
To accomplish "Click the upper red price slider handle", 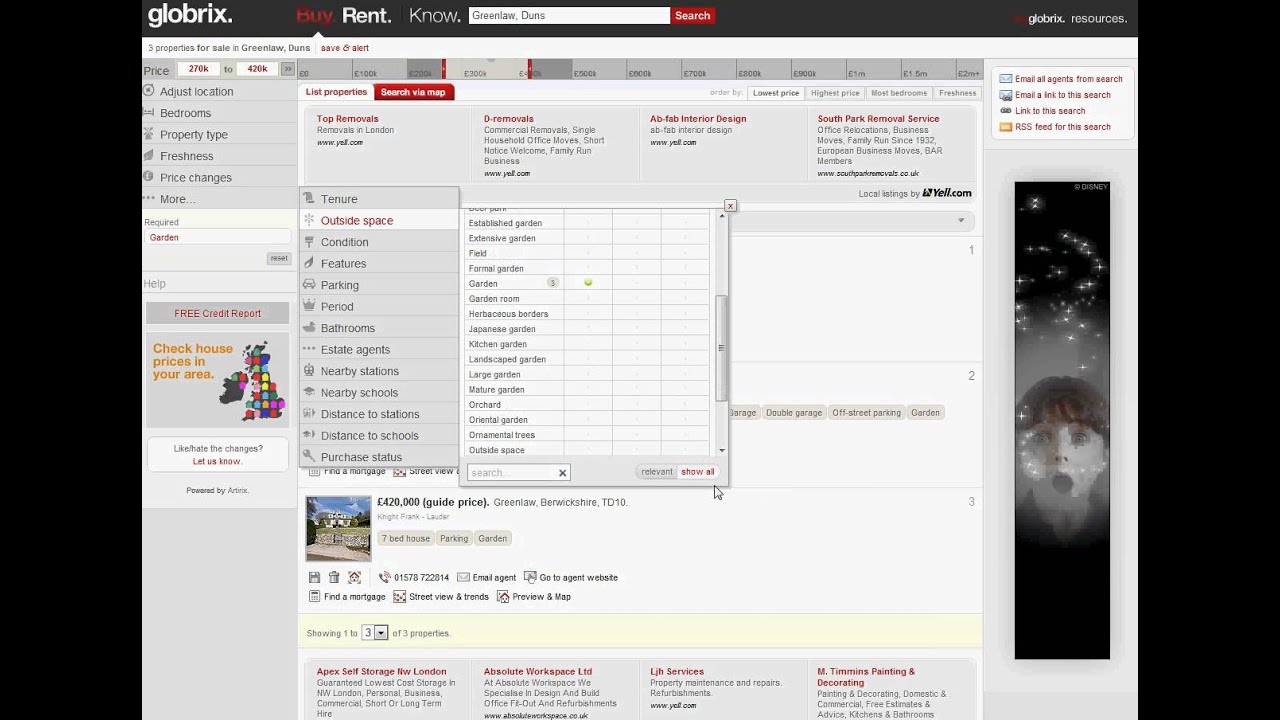I will click(530, 69).
